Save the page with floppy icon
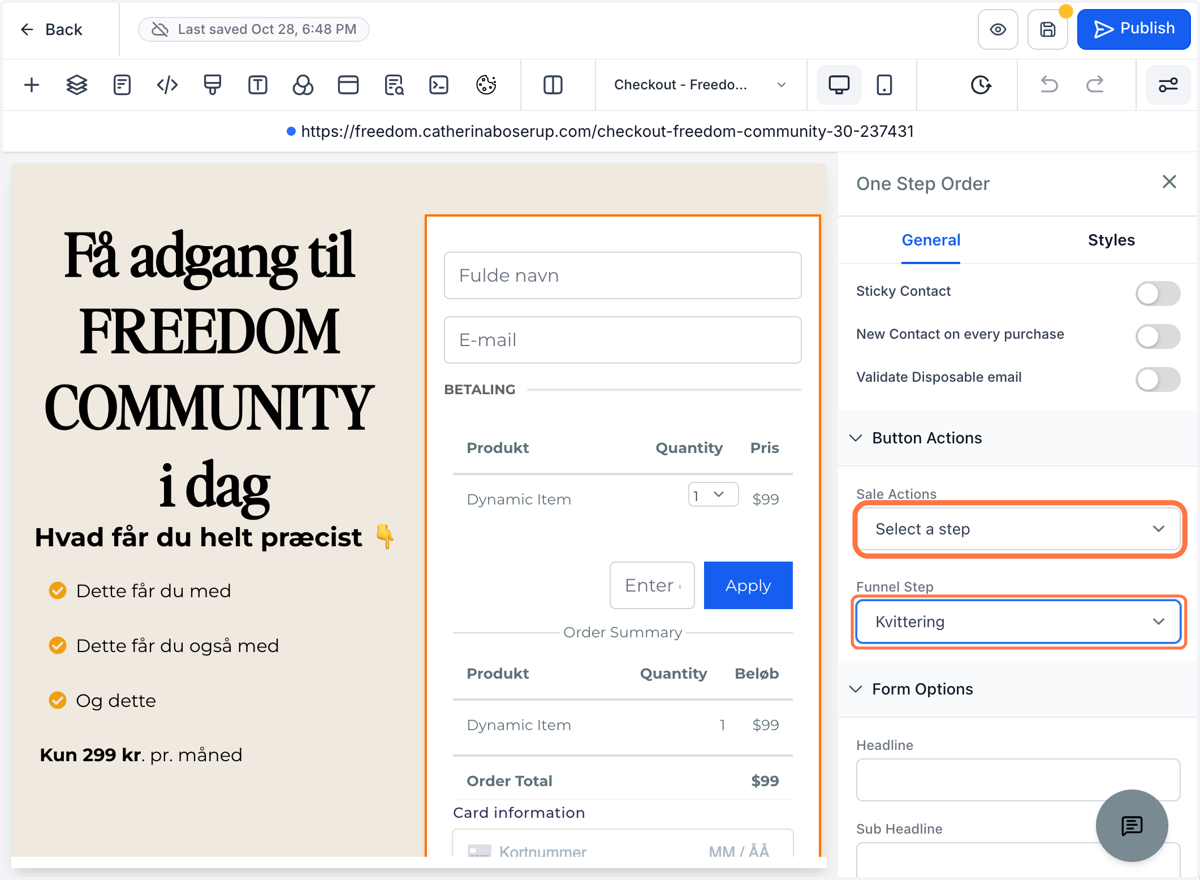The height and width of the screenshot is (880, 1200). point(1048,29)
